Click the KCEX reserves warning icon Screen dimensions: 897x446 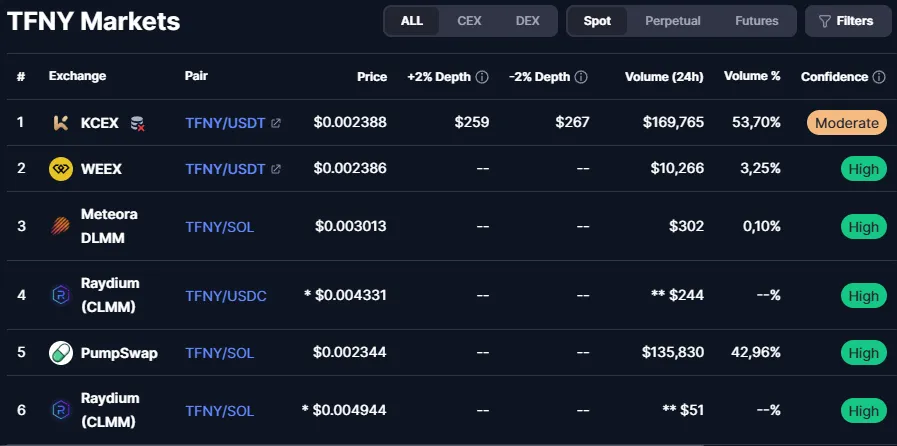tap(137, 123)
